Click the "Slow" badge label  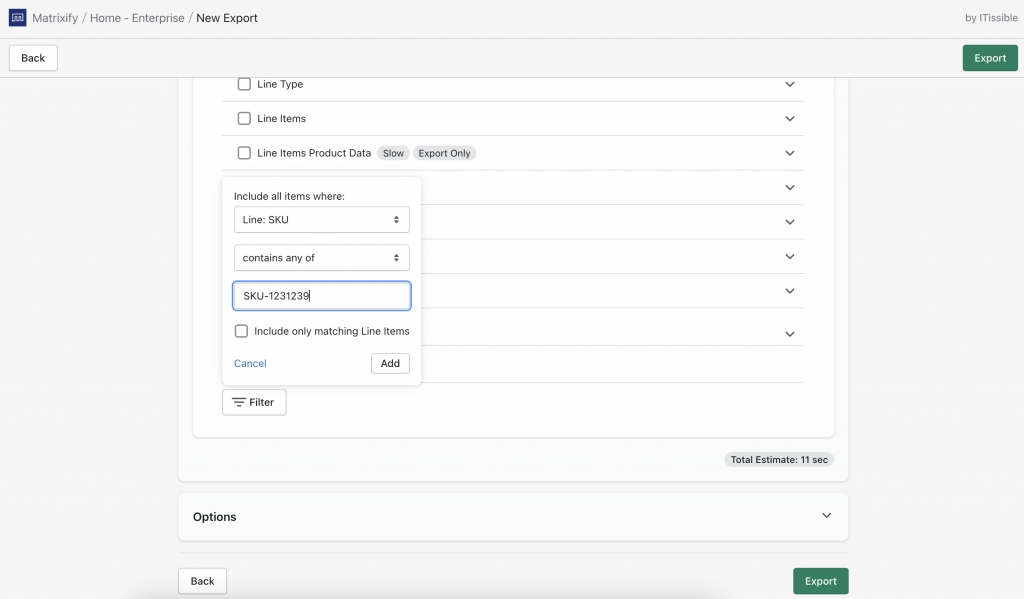pyautogui.click(x=392, y=153)
